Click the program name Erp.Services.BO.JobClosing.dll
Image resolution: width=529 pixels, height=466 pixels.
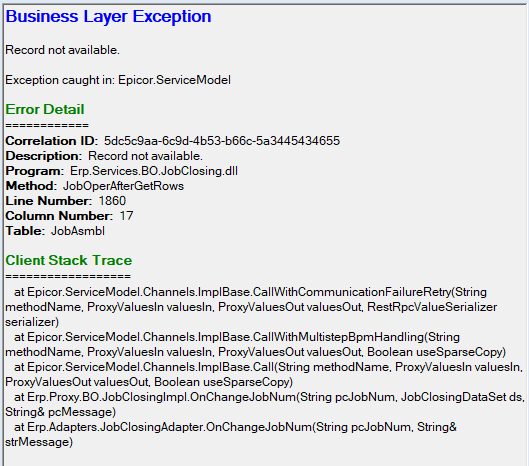154,171
